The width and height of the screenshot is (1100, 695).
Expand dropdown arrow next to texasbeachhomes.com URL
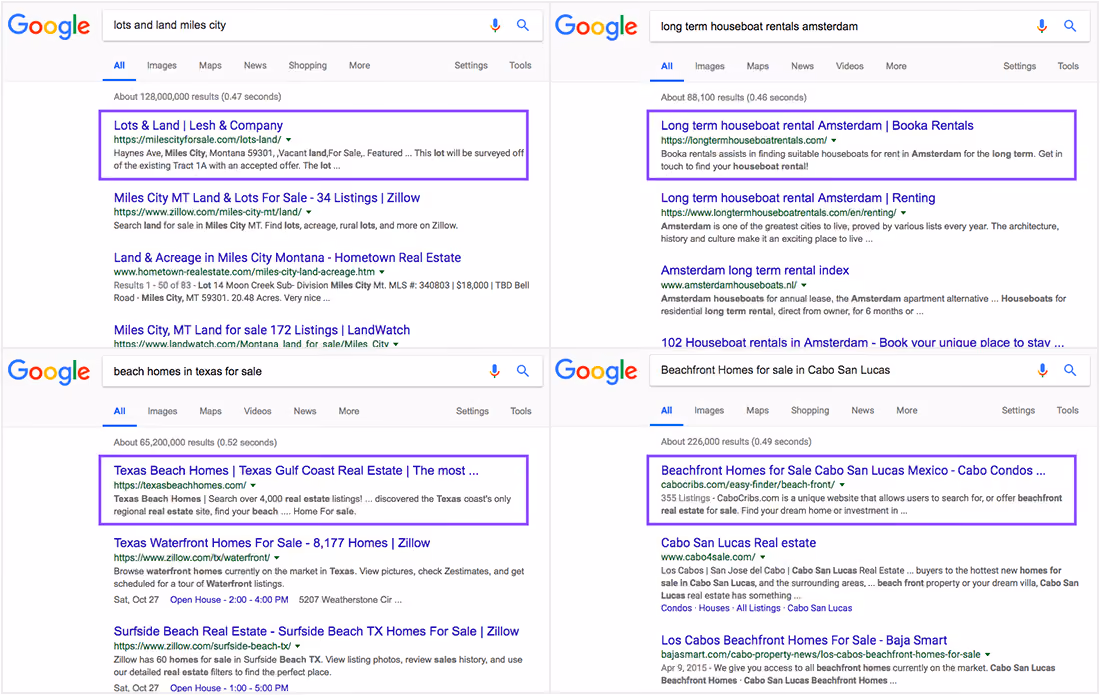pyautogui.click(x=253, y=485)
